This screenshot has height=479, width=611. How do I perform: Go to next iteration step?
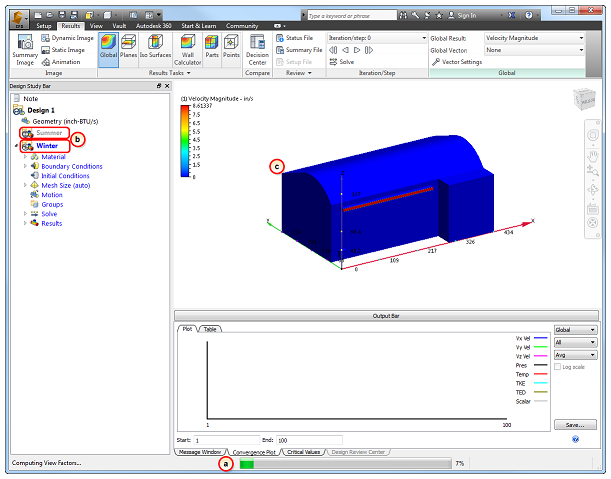click(x=357, y=50)
